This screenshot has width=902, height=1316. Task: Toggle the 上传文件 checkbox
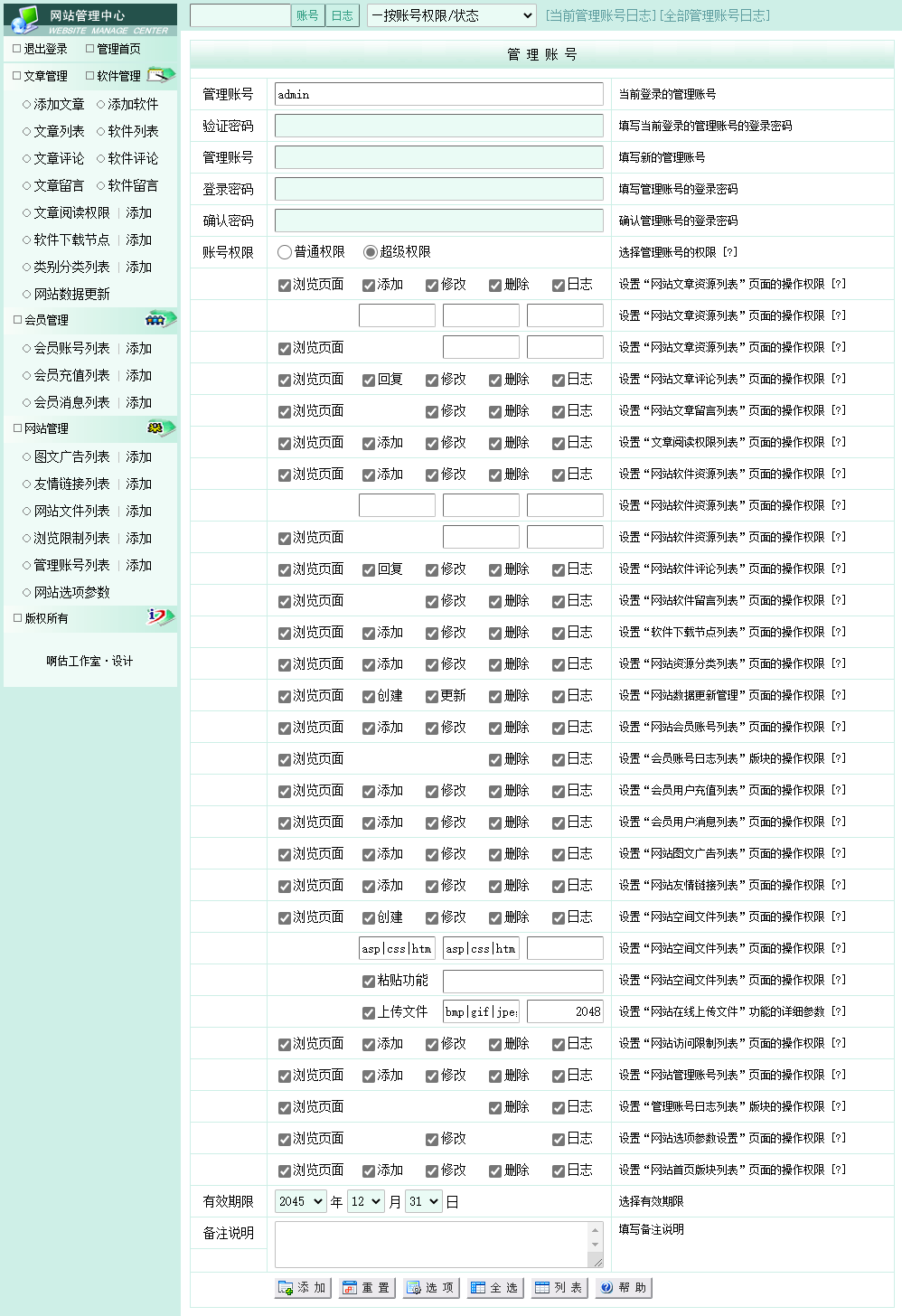click(369, 1012)
